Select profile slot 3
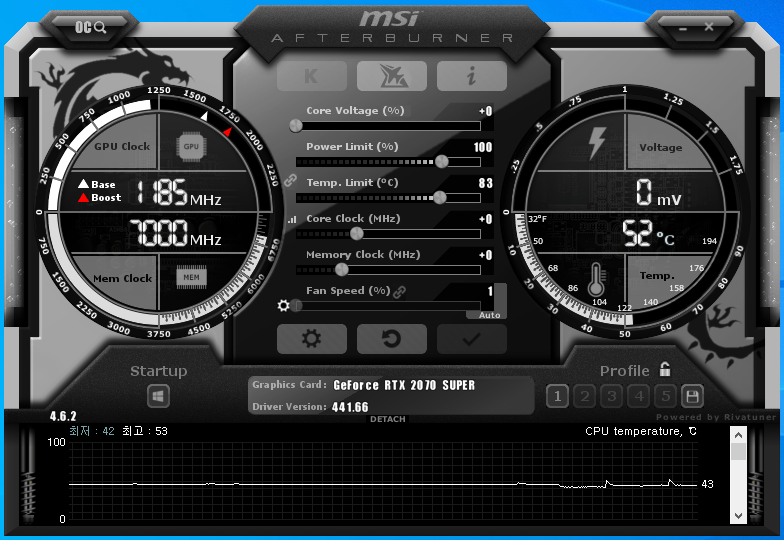 point(612,397)
